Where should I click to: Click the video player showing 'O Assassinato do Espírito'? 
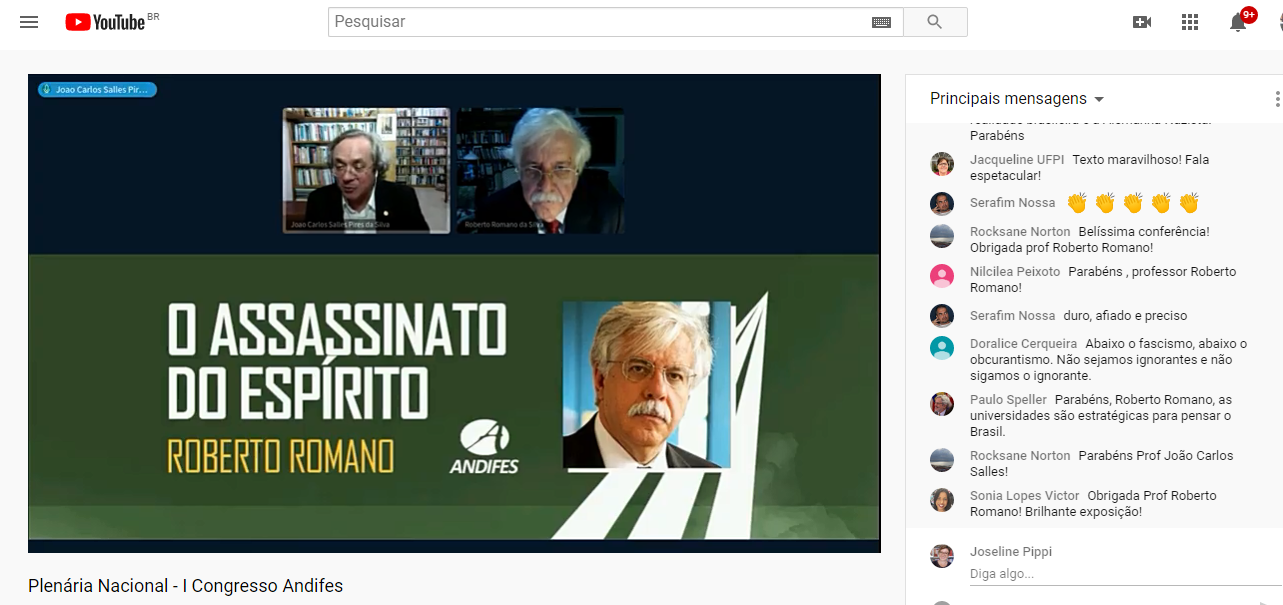click(x=454, y=313)
